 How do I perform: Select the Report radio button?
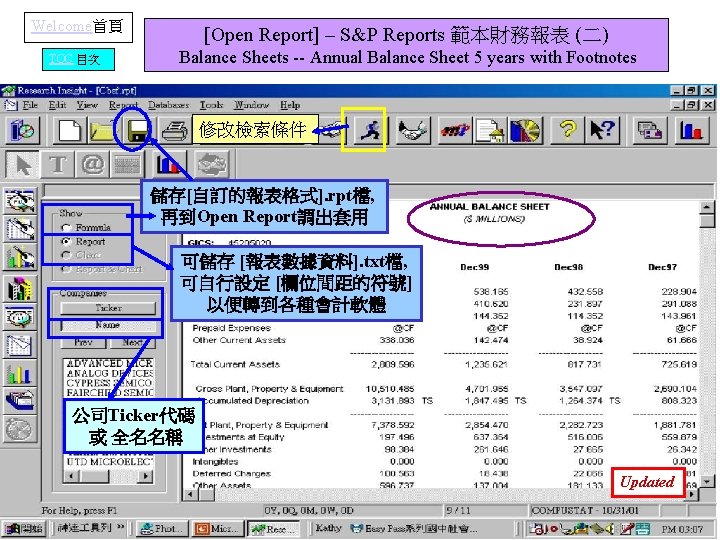tap(66, 242)
